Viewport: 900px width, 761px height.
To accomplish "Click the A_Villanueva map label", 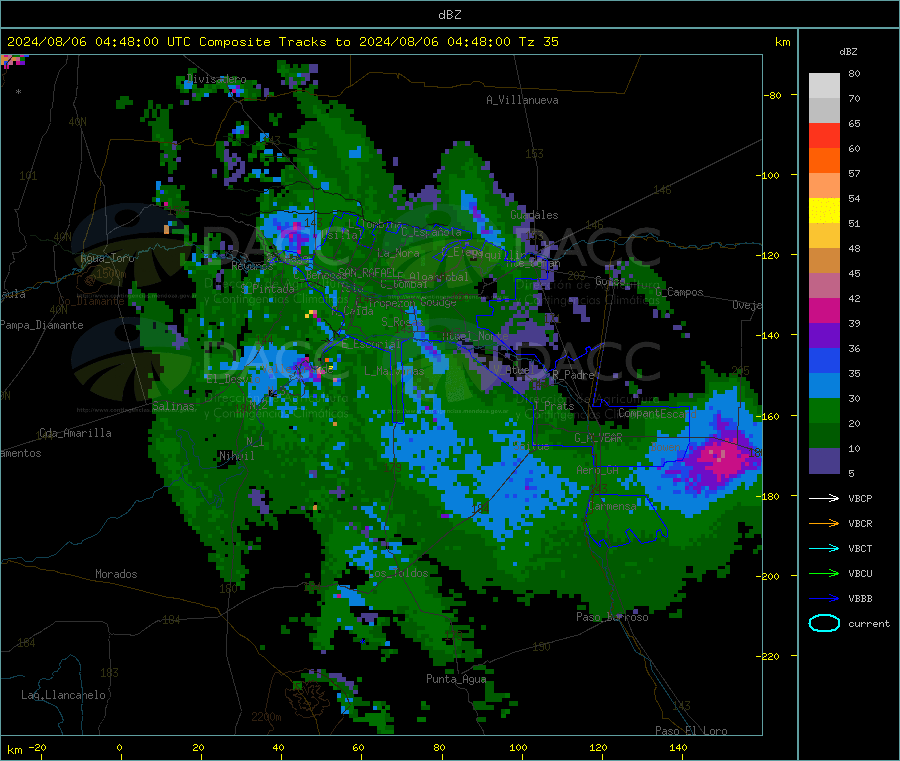I will point(522,100).
